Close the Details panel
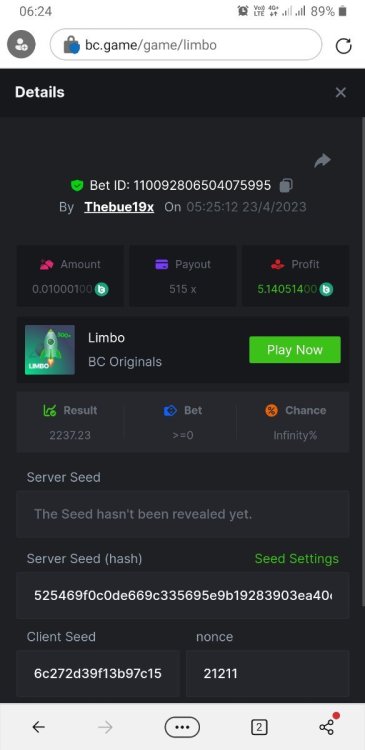The height and width of the screenshot is (750, 365). coord(341,92)
